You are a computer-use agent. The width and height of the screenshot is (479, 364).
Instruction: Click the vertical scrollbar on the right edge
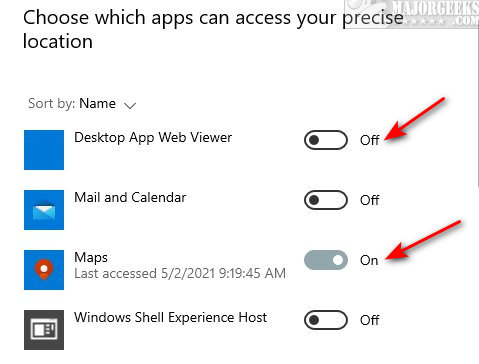[x=477, y=107]
